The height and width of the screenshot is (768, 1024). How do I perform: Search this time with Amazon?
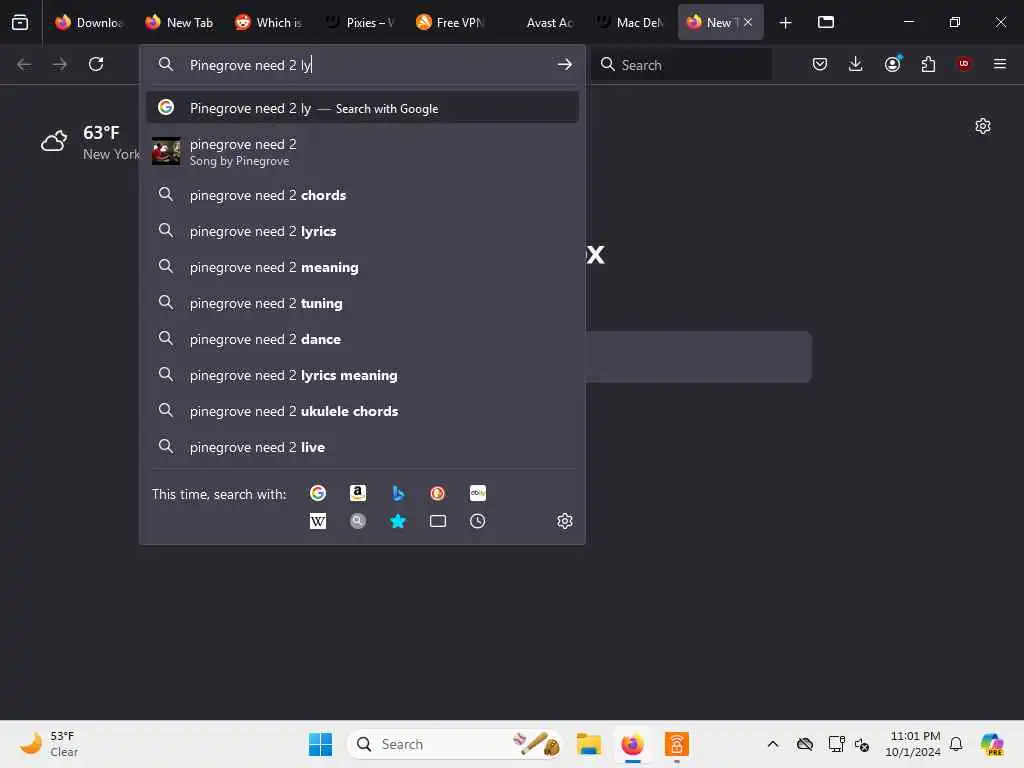(x=358, y=493)
